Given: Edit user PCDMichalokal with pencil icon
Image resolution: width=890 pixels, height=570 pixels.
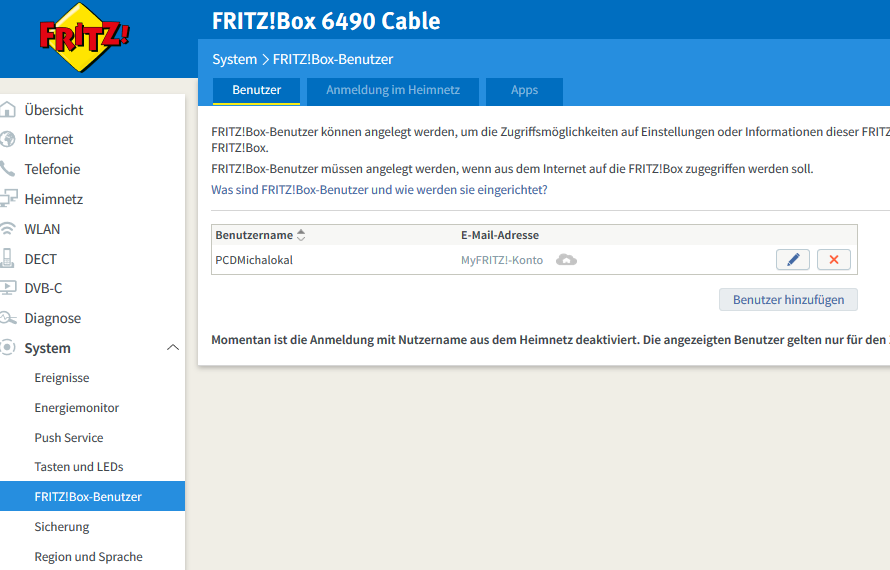Looking at the screenshot, I should 793,260.
